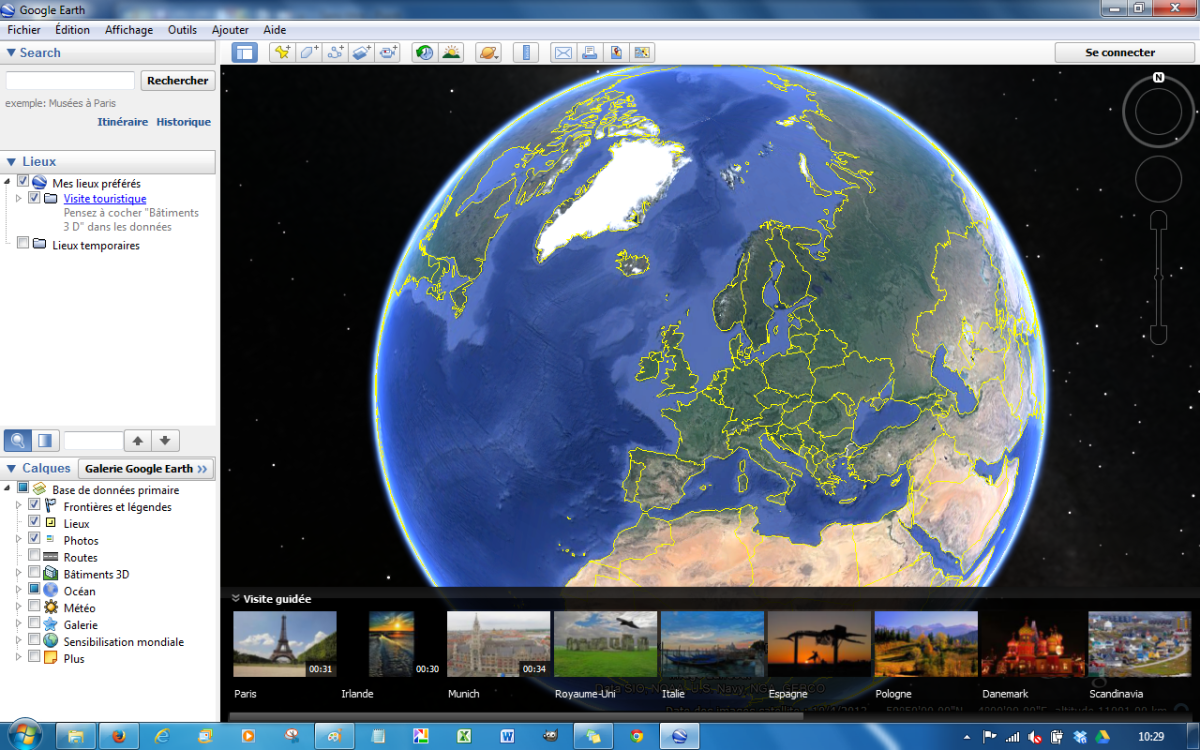Show the ruler measuring tool

pos(526,53)
